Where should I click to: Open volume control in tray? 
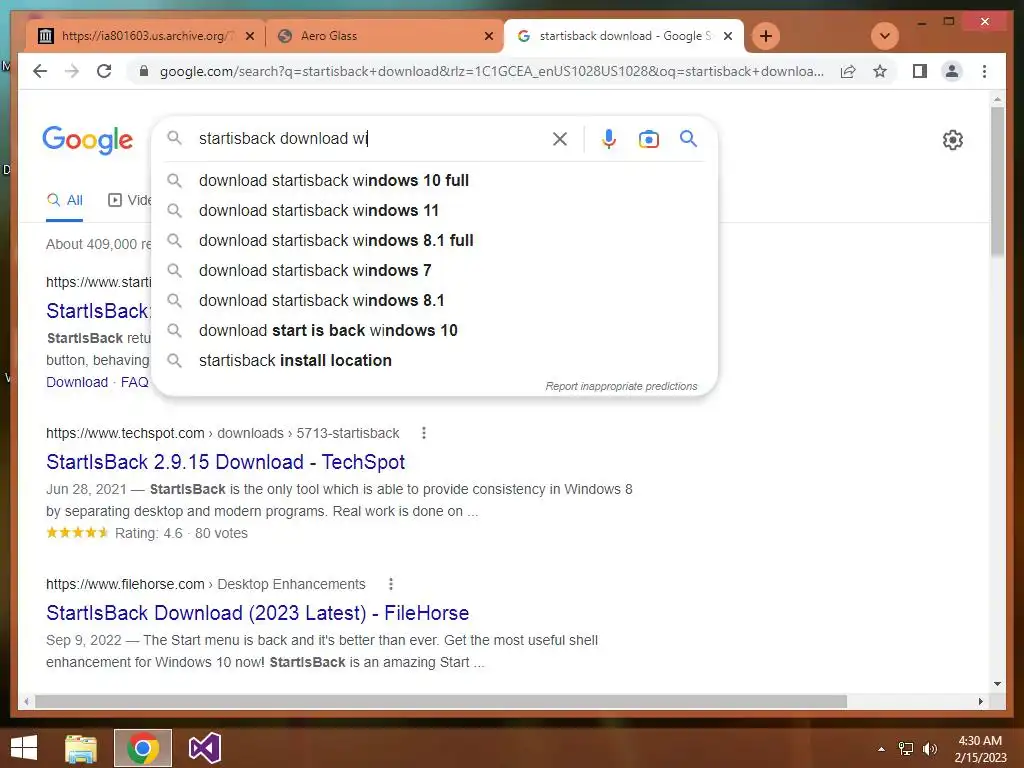[x=929, y=748]
